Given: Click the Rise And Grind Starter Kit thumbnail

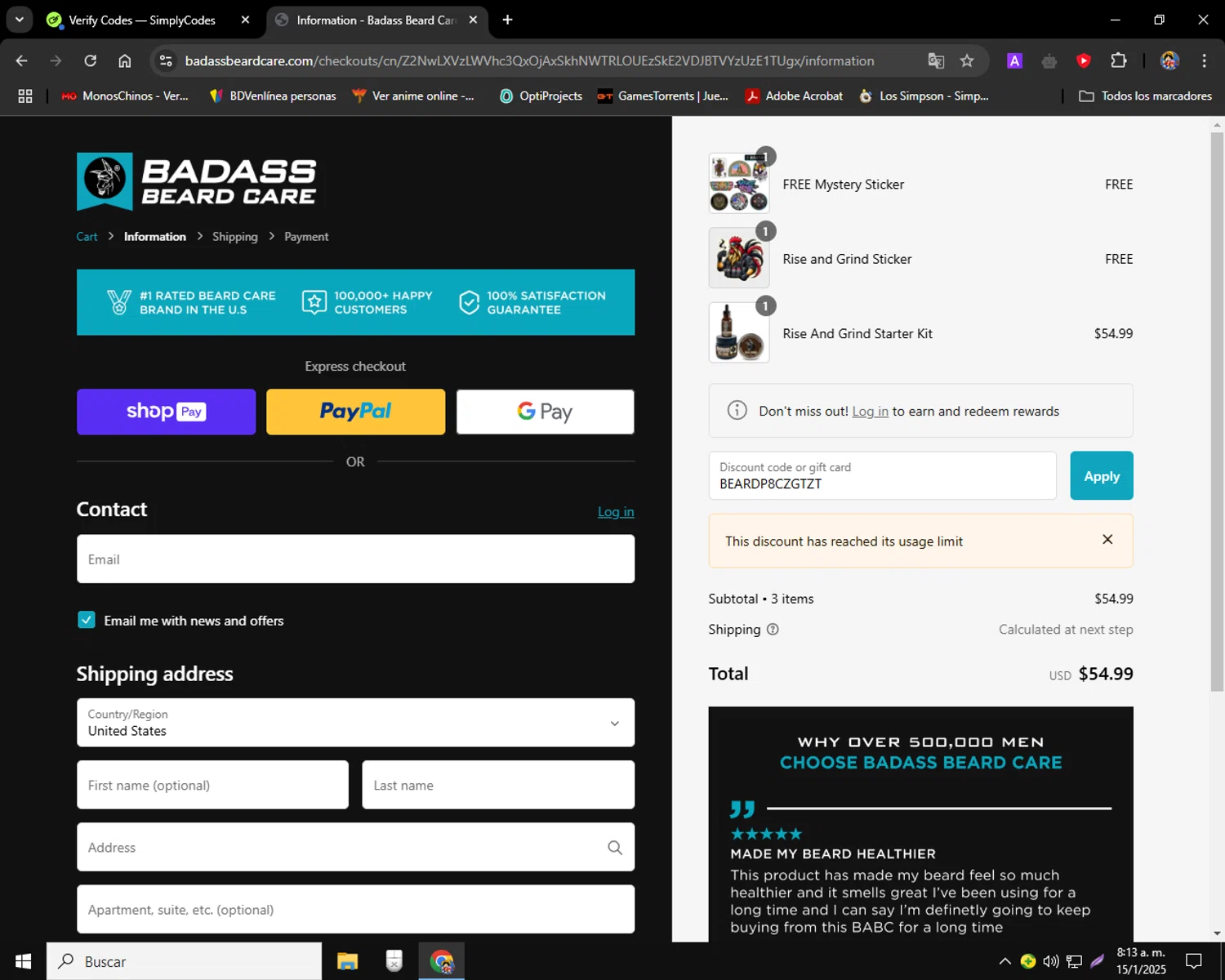Looking at the screenshot, I should 739,332.
